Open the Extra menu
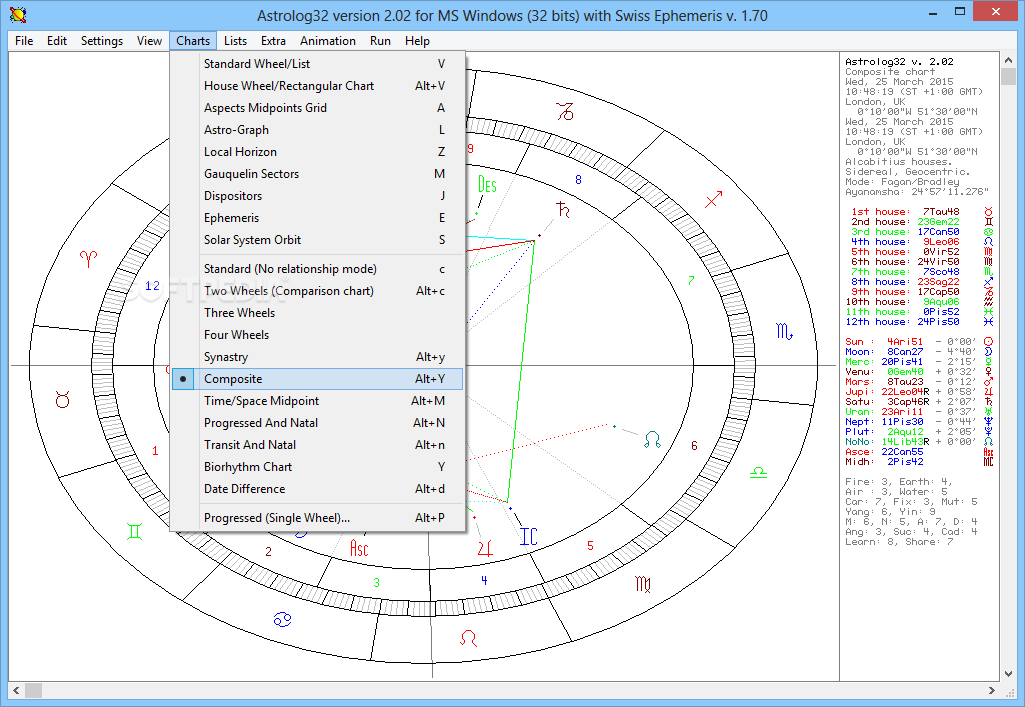 point(273,41)
